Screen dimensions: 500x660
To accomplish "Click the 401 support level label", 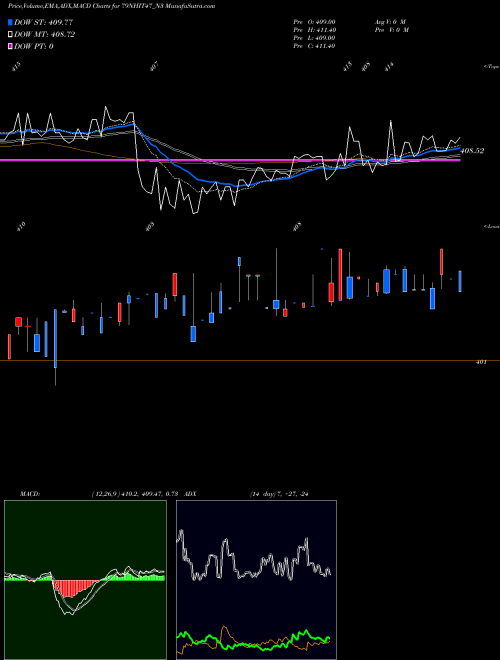I will point(481,362).
